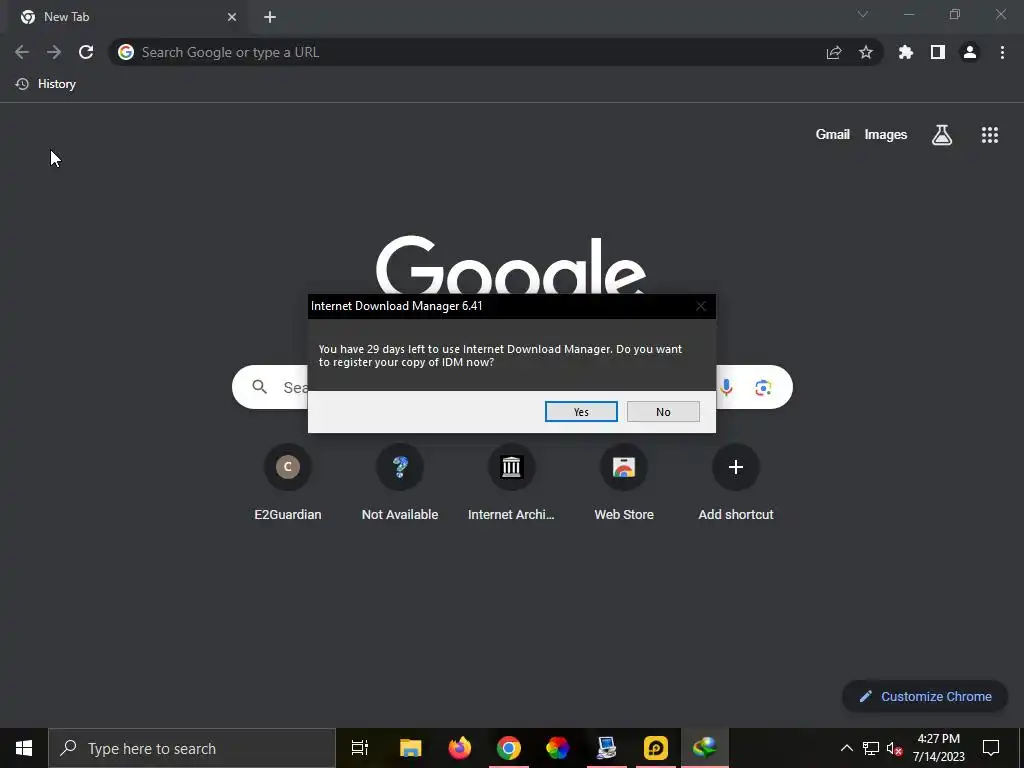1024x768 pixels.
Task: Open the Chrome profile avatar menu
Action: (x=970, y=52)
